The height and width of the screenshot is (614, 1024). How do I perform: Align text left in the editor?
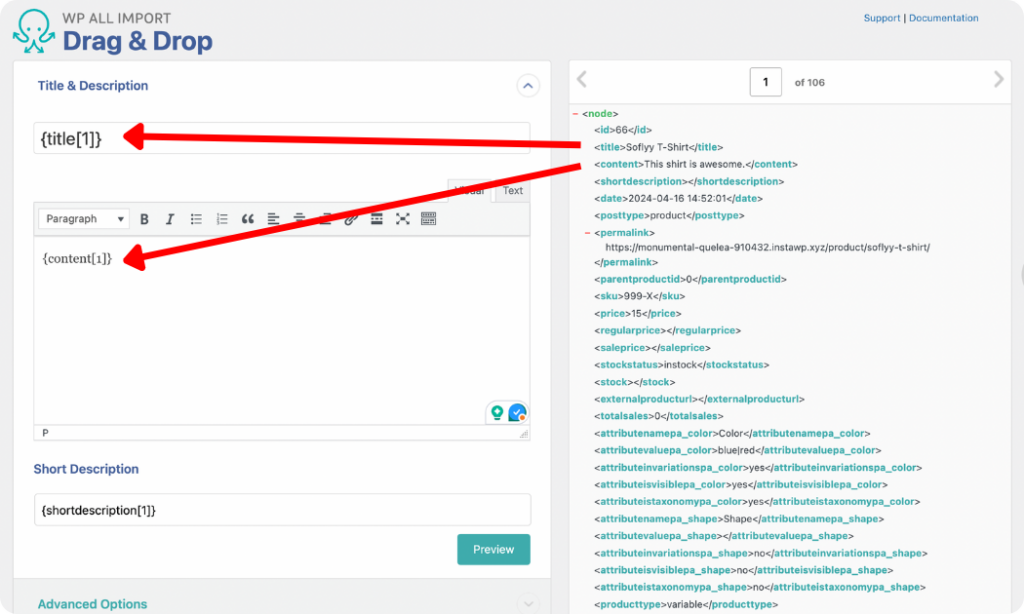274,219
